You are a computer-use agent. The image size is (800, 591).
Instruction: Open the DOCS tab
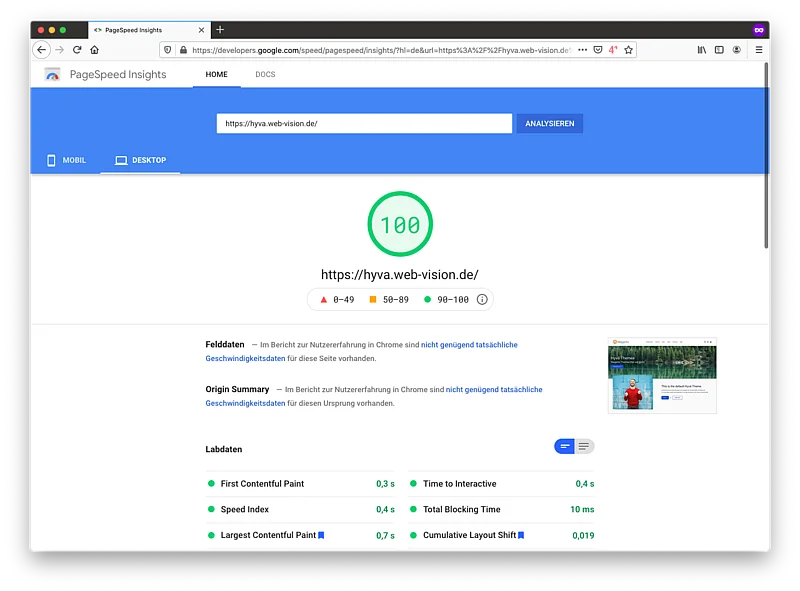click(265, 75)
